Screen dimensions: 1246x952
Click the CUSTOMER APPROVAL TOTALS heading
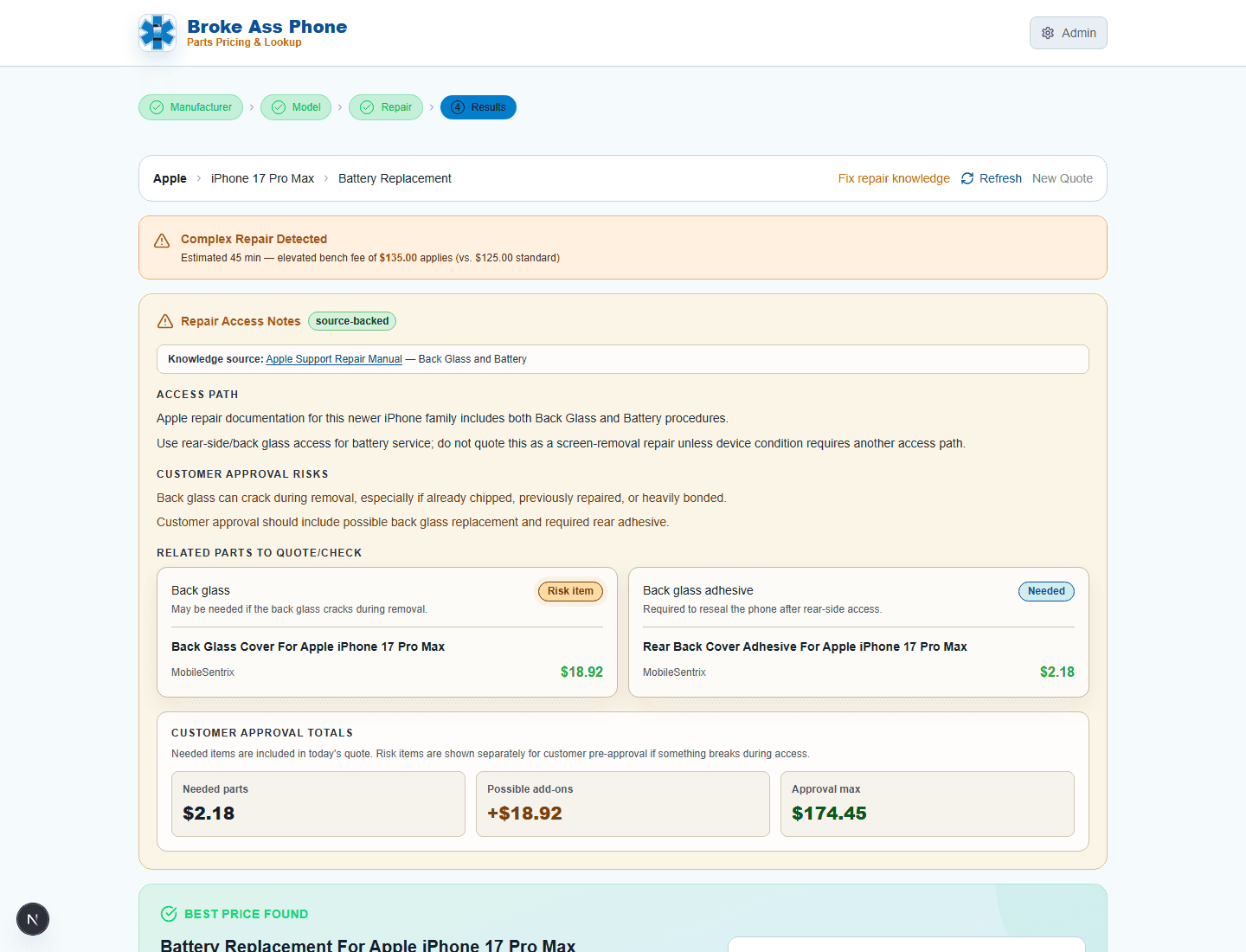coord(262,733)
